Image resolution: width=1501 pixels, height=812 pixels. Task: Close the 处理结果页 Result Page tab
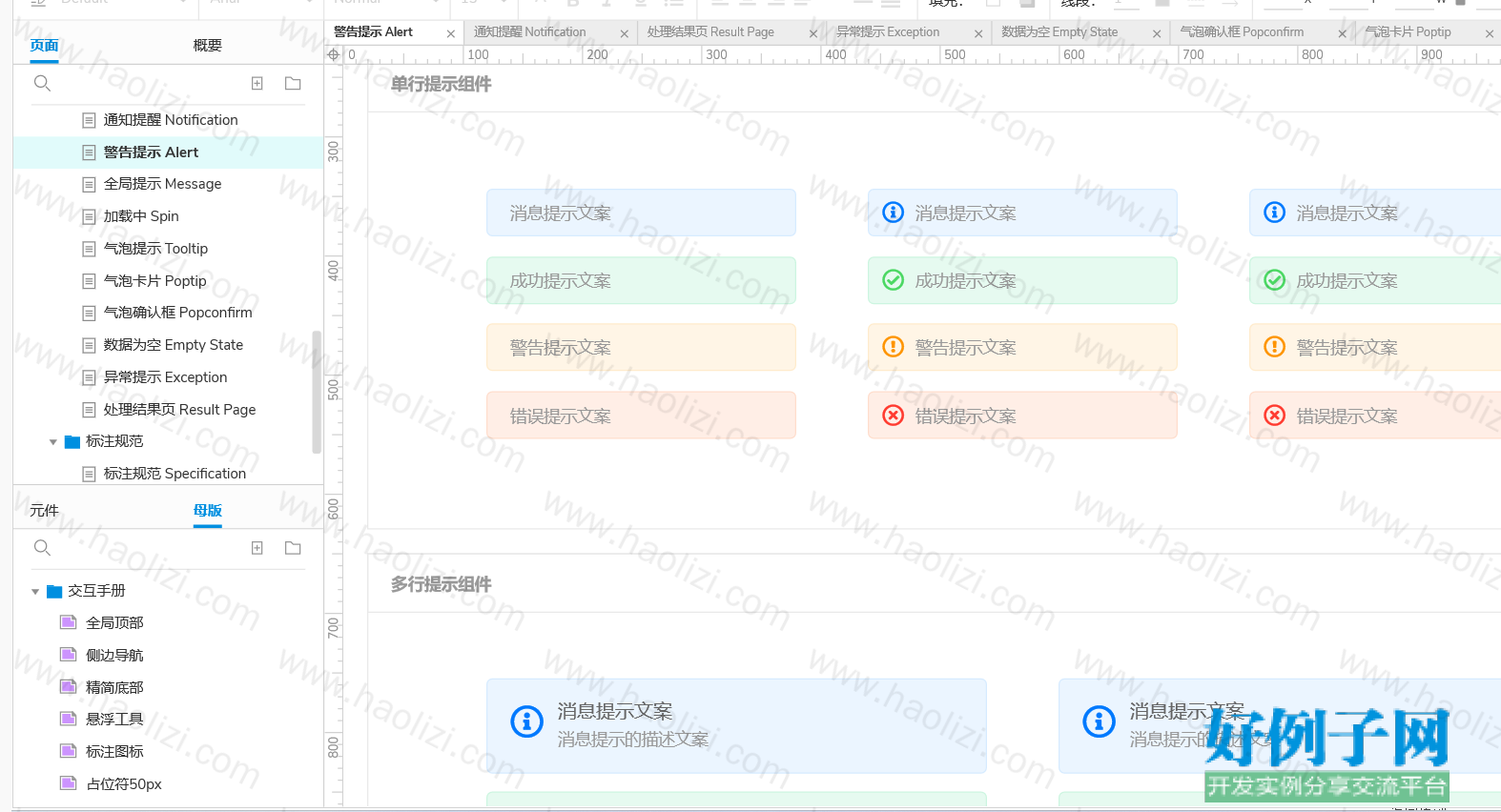tap(813, 33)
